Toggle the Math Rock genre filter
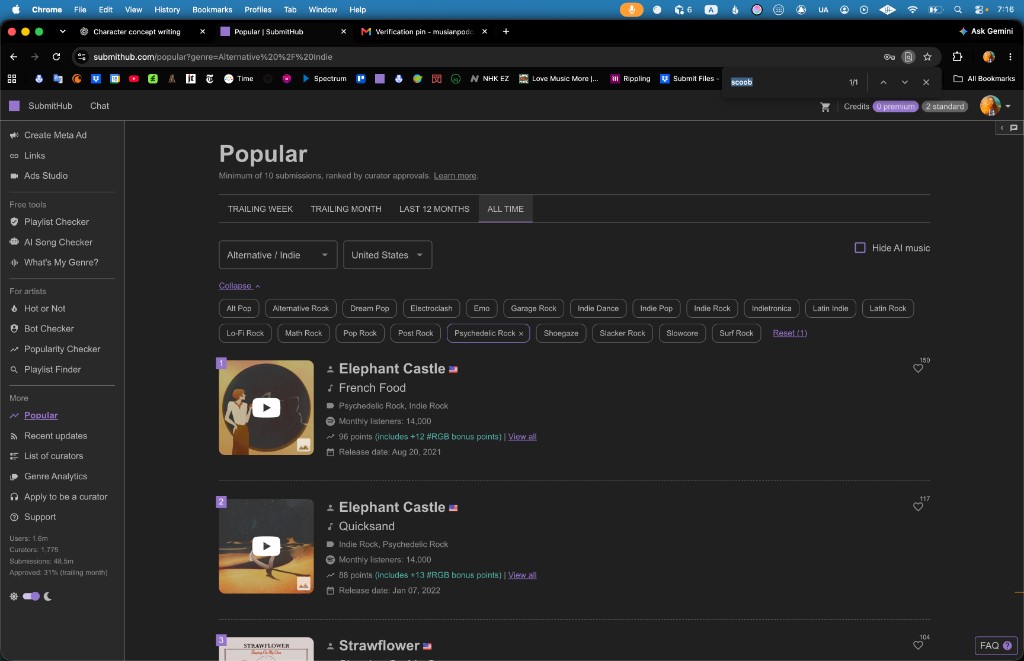This screenshot has height=661, width=1024. click(303, 333)
